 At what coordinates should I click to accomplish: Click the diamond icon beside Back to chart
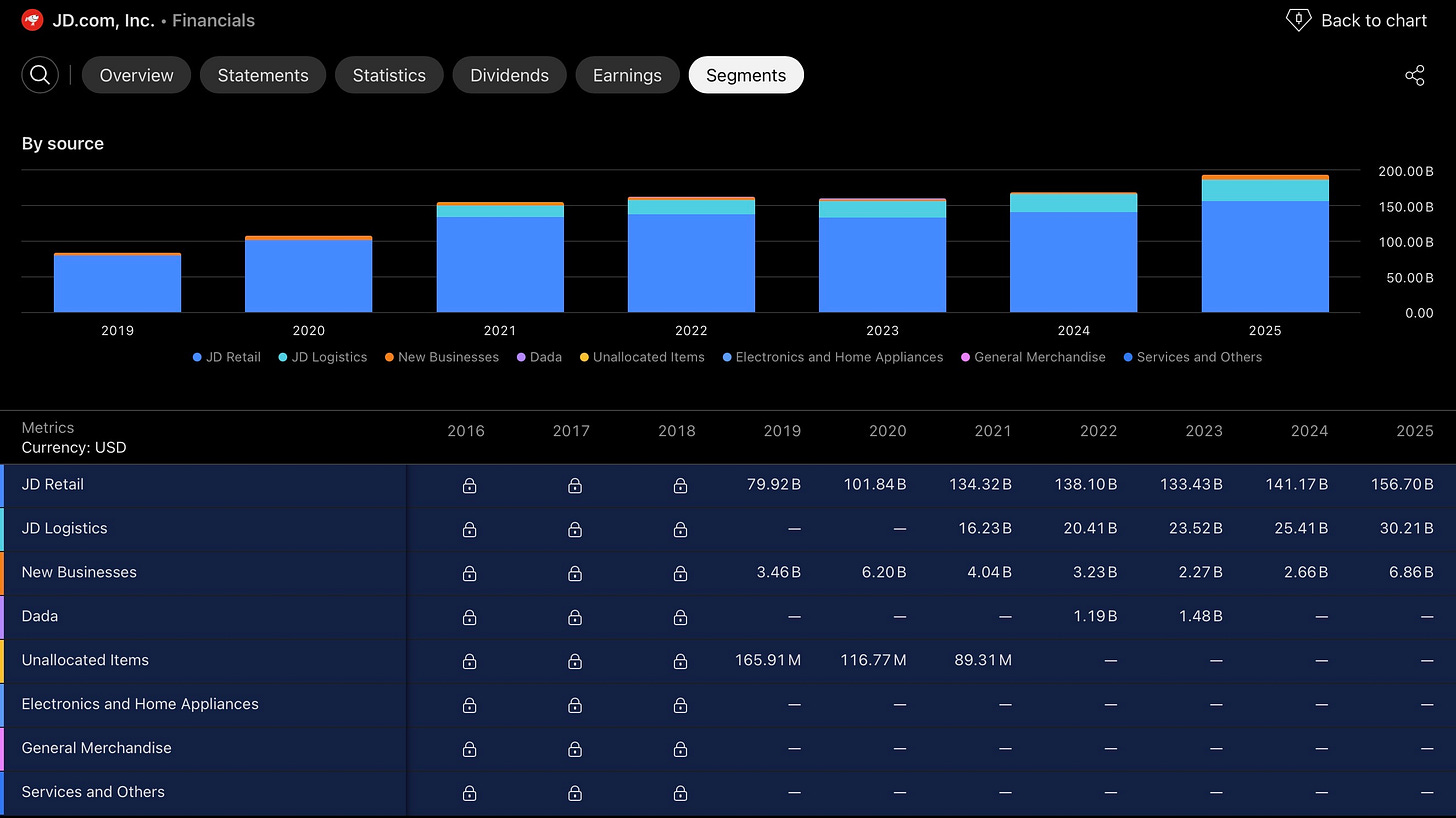point(1298,20)
